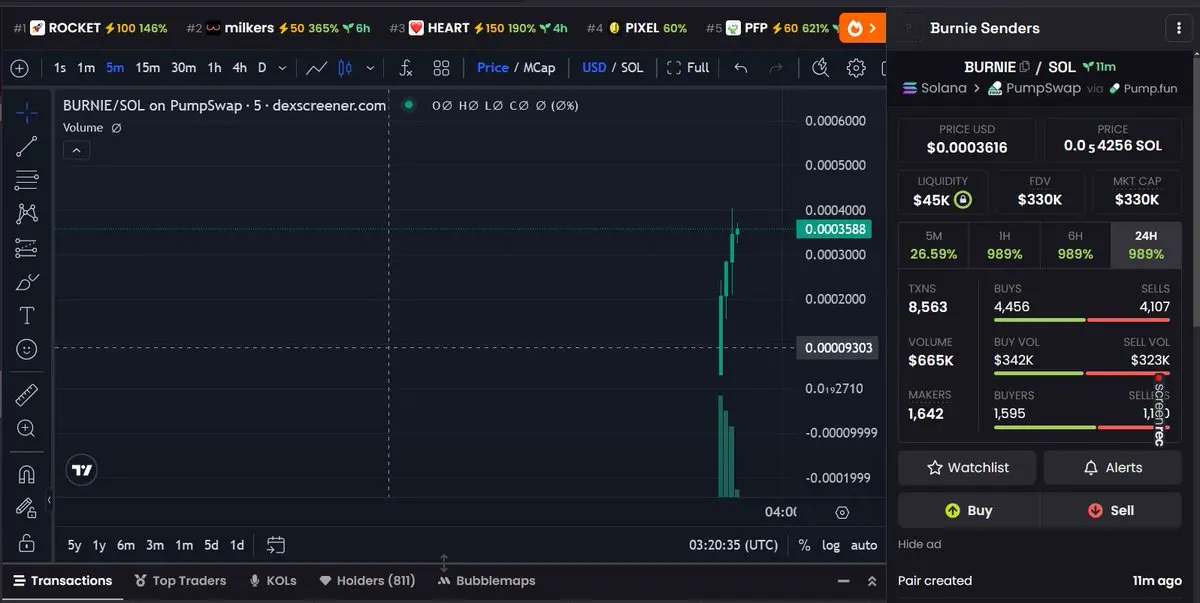
Task: Add BURNIE to Watchlist
Action: point(968,467)
